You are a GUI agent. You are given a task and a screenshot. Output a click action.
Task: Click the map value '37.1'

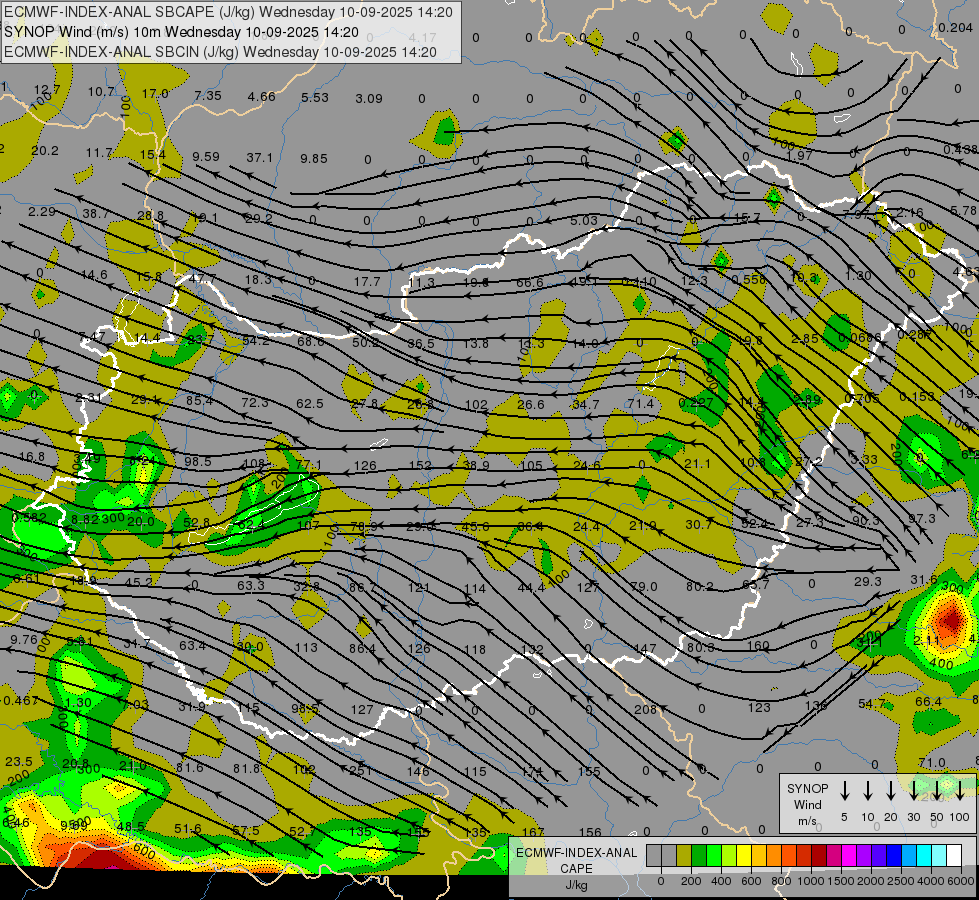(x=259, y=157)
